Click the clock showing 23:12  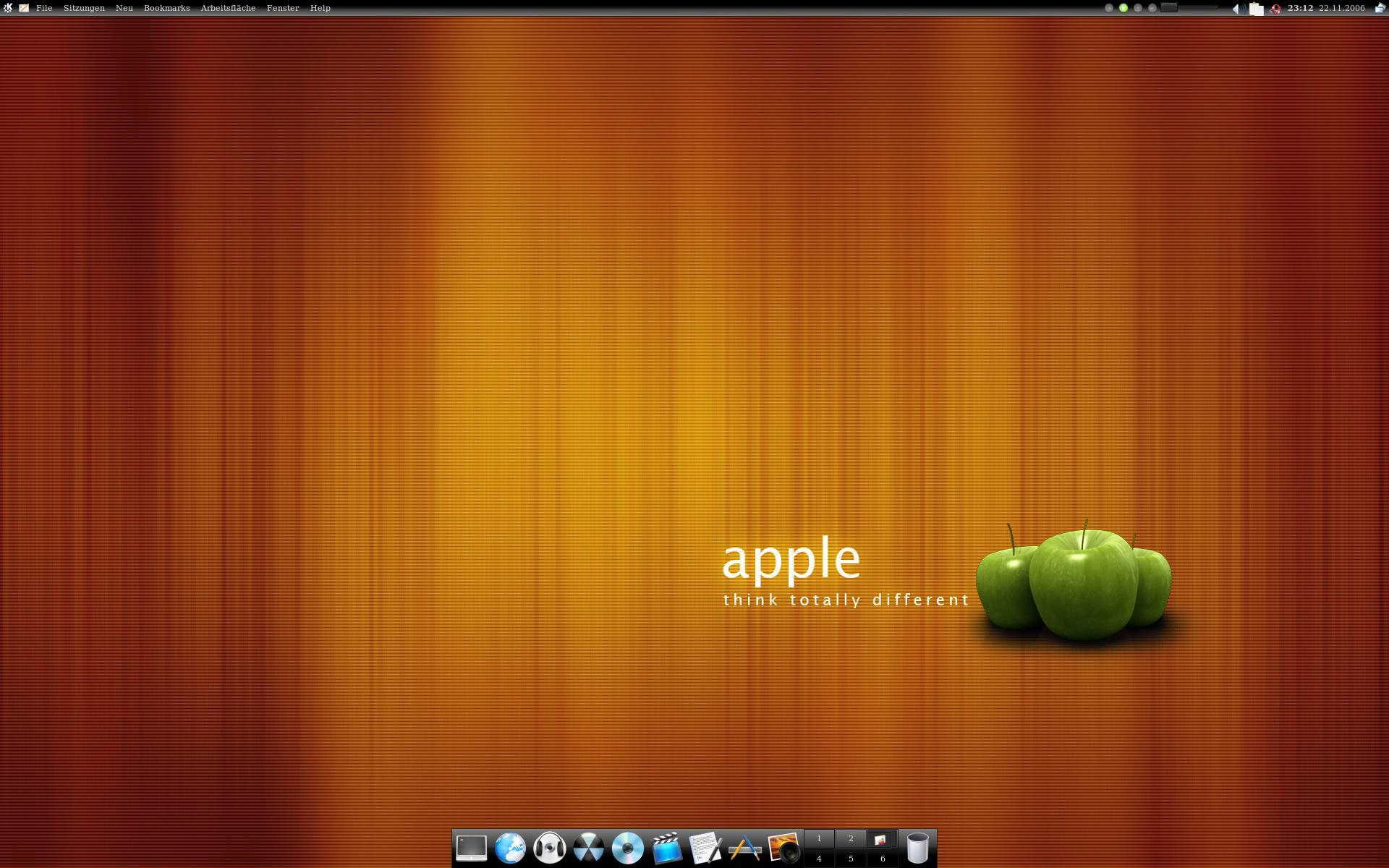point(1300,8)
